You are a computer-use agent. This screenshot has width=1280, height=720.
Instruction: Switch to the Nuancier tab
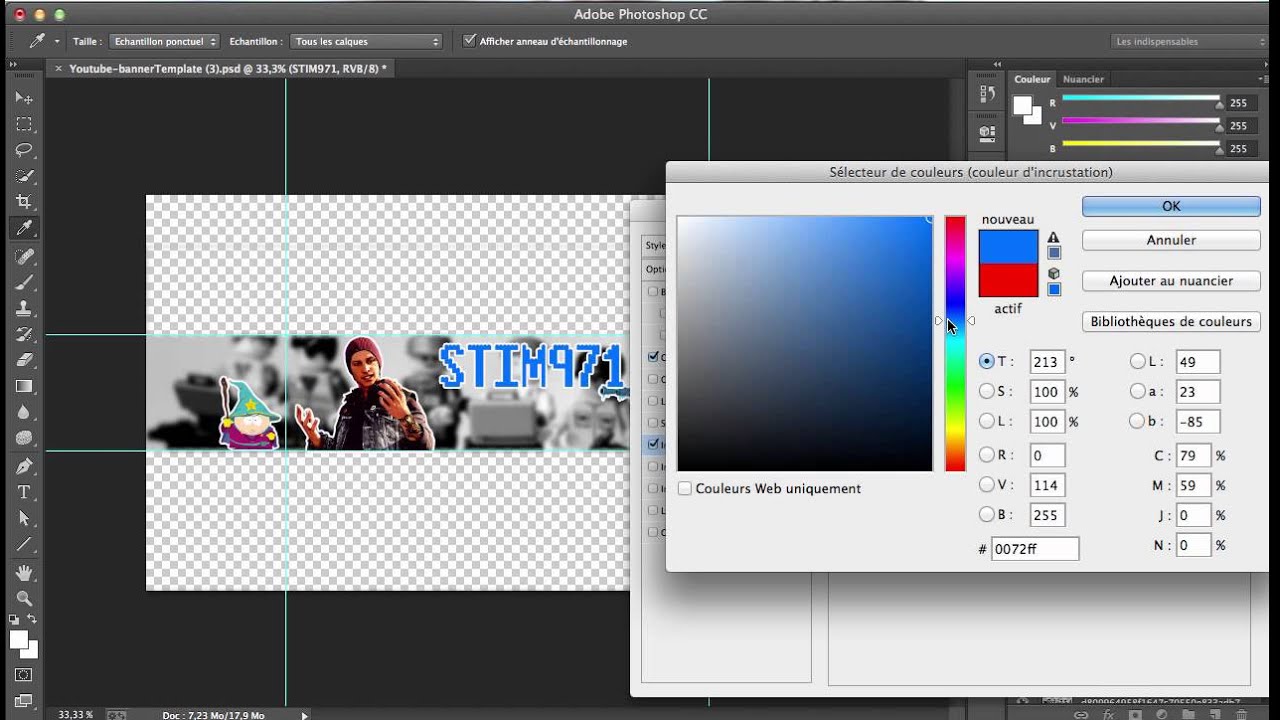pyautogui.click(x=1083, y=79)
